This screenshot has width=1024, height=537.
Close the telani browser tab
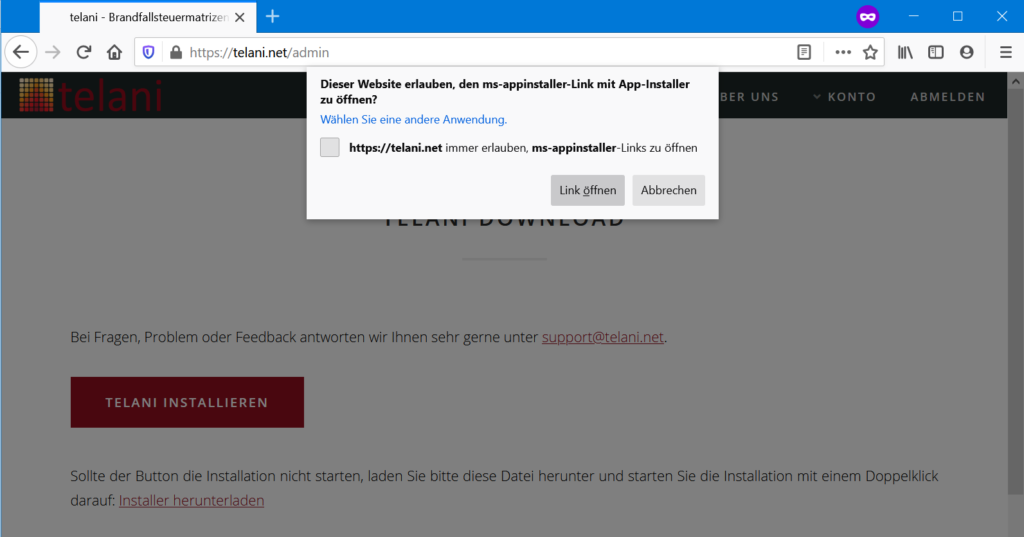tap(240, 17)
